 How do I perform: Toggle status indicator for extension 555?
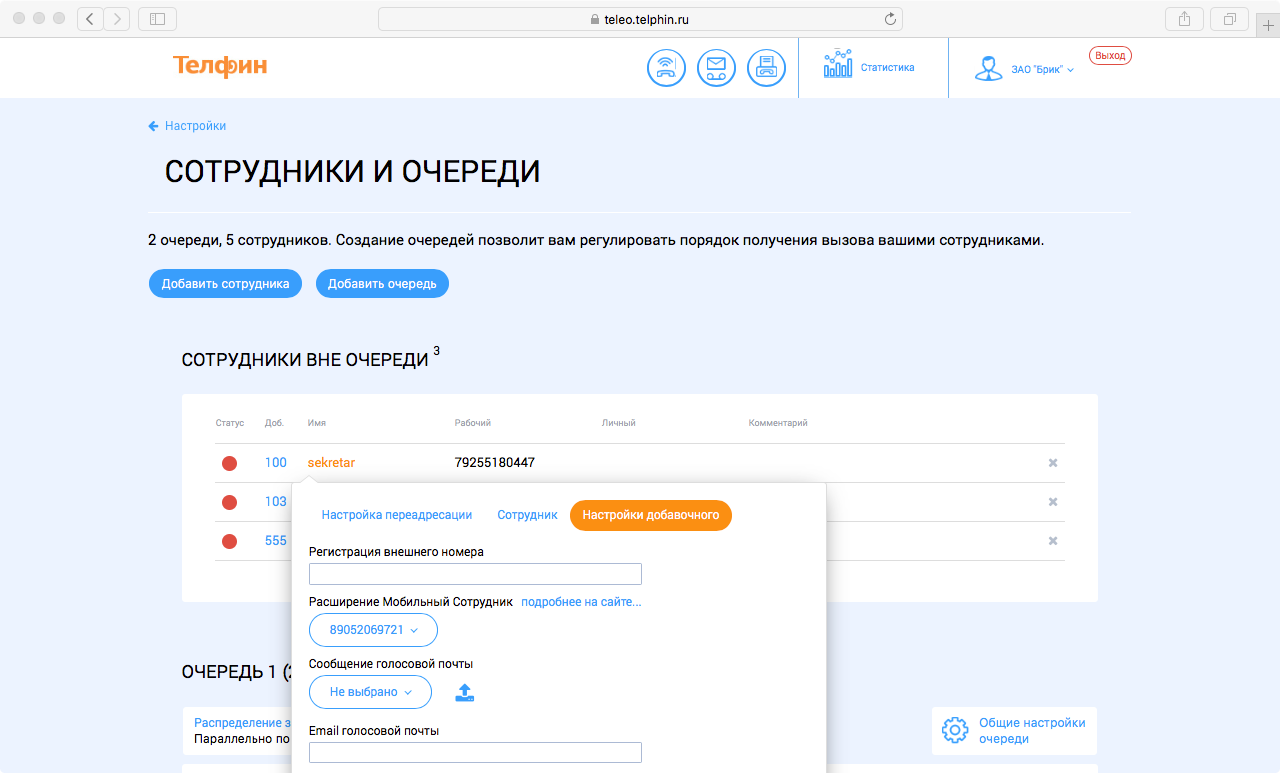coord(230,541)
